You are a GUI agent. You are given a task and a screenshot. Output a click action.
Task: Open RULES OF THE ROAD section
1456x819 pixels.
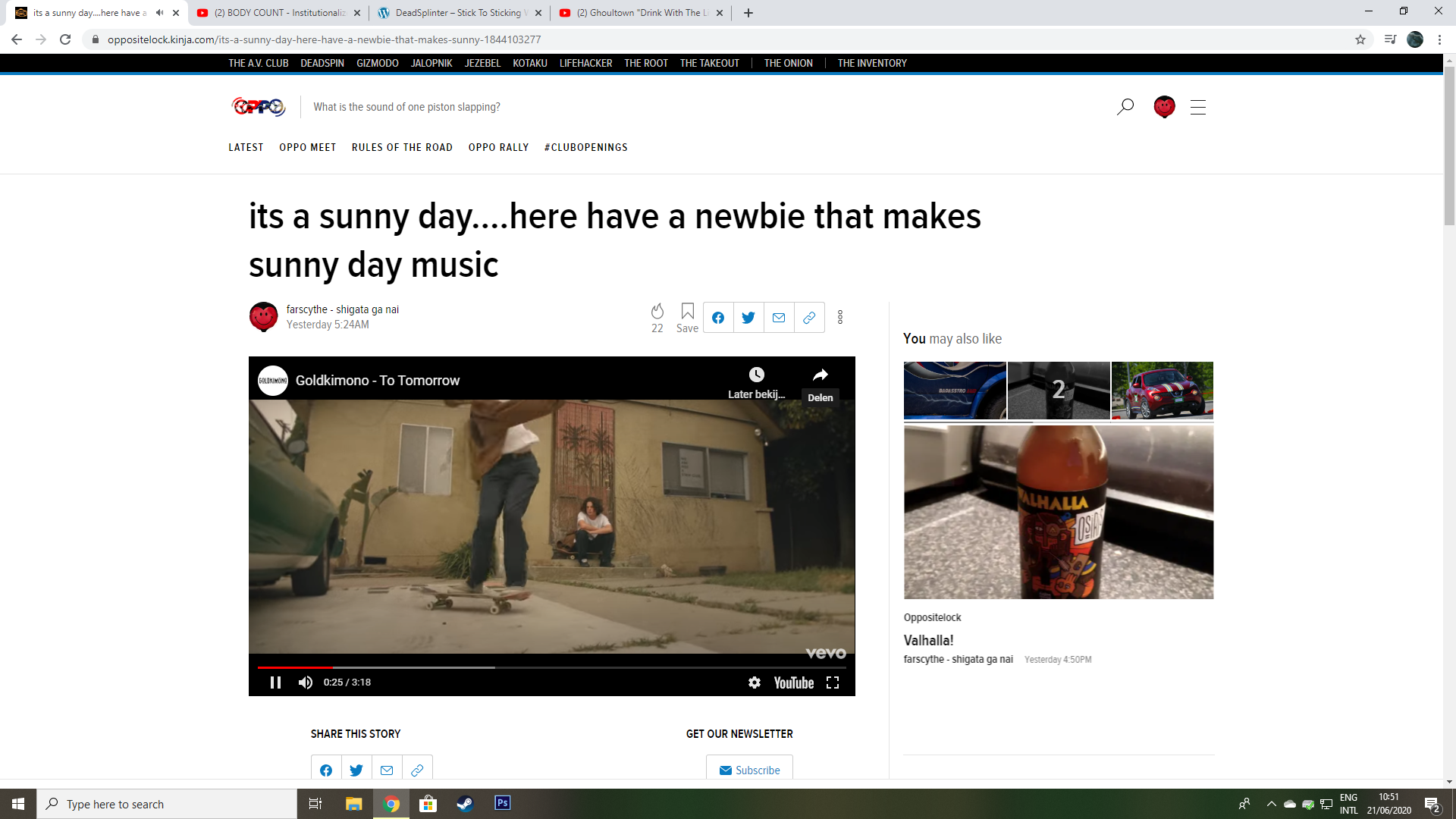(402, 147)
